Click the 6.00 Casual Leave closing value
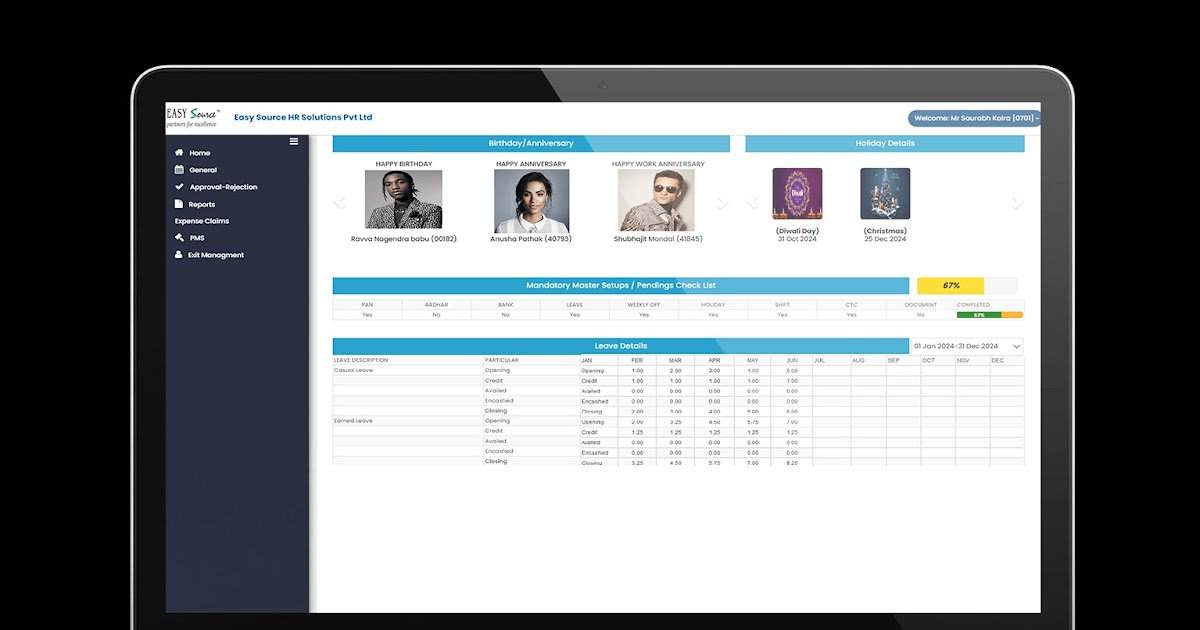Image resolution: width=1200 pixels, height=630 pixels. [x=792, y=412]
